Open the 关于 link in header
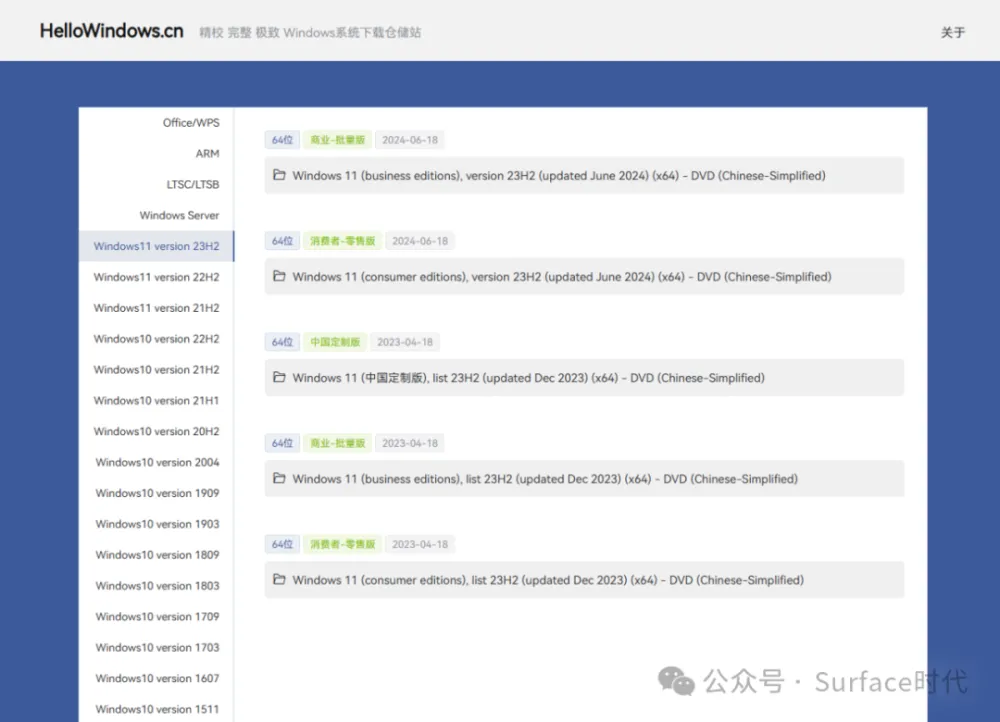1000x722 pixels. pos(952,32)
